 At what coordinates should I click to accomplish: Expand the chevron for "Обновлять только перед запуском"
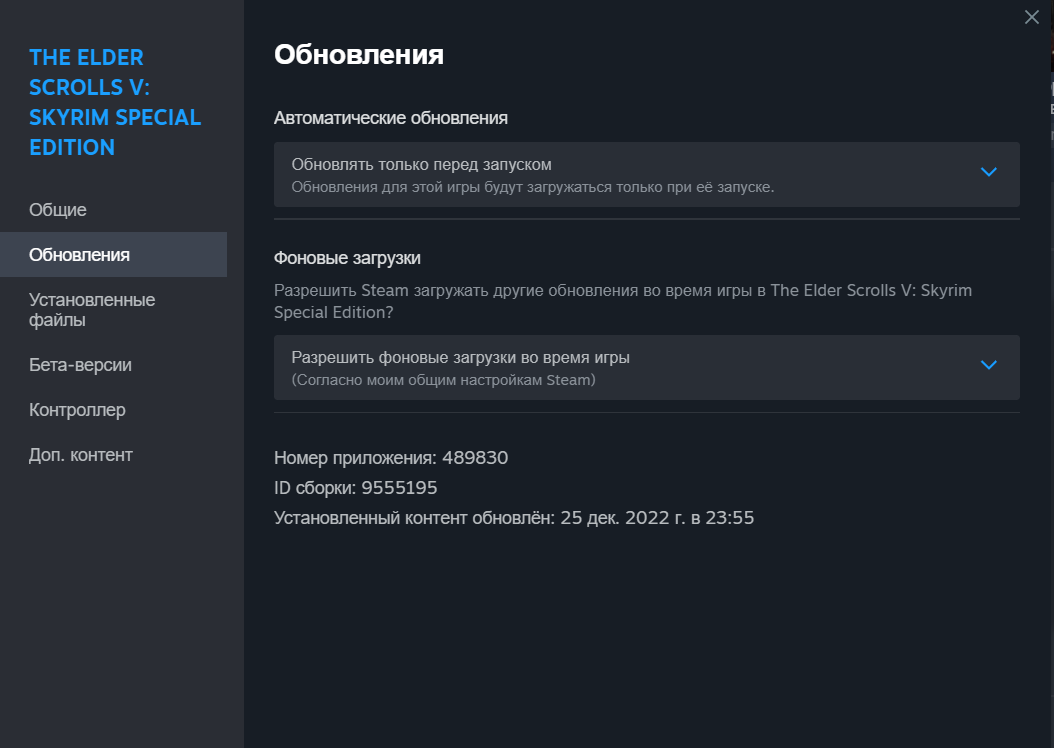point(988,172)
